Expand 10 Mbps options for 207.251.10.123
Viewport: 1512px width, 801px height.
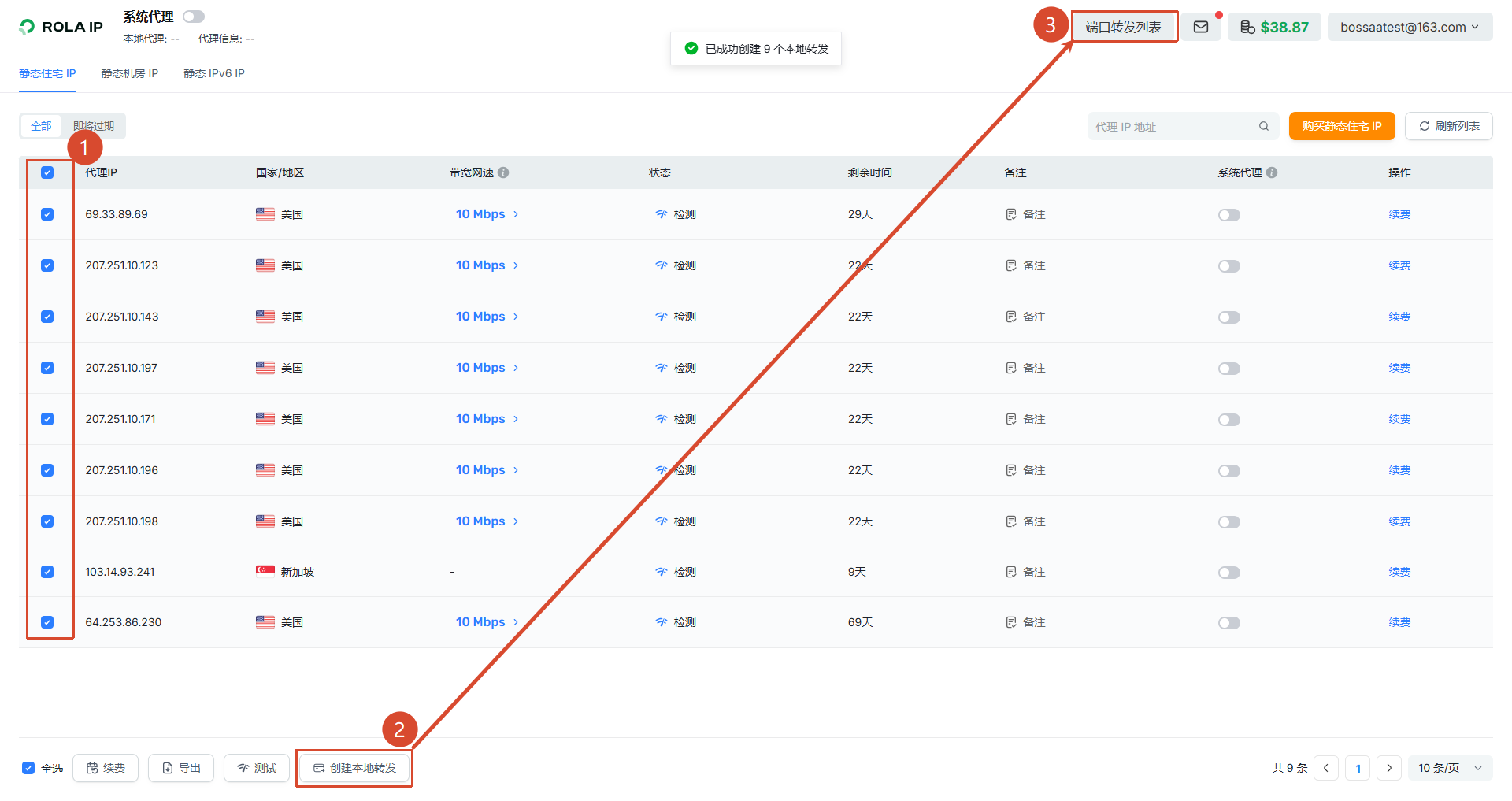[487, 265]
